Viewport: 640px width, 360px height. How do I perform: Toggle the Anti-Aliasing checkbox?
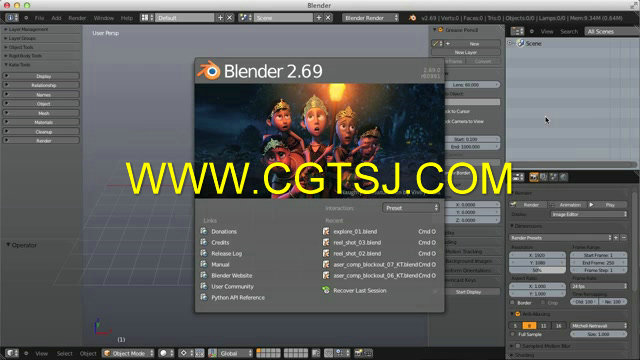coord(518,314)
